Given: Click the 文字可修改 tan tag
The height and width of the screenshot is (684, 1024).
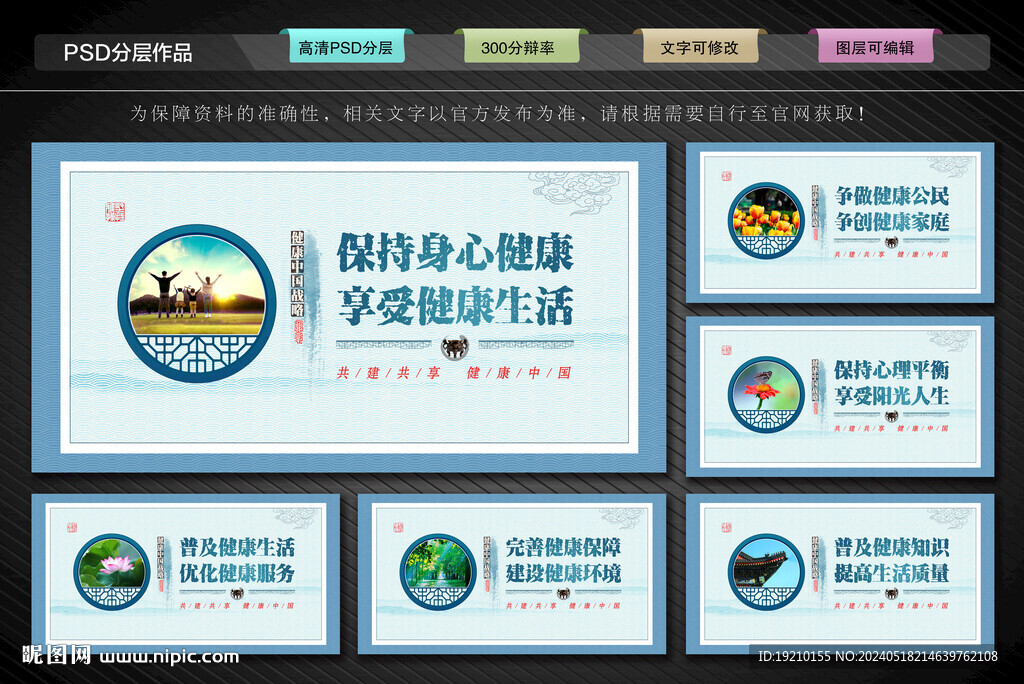Looking at the screenshot, I should pyautogui.click(x=700, y=48).
